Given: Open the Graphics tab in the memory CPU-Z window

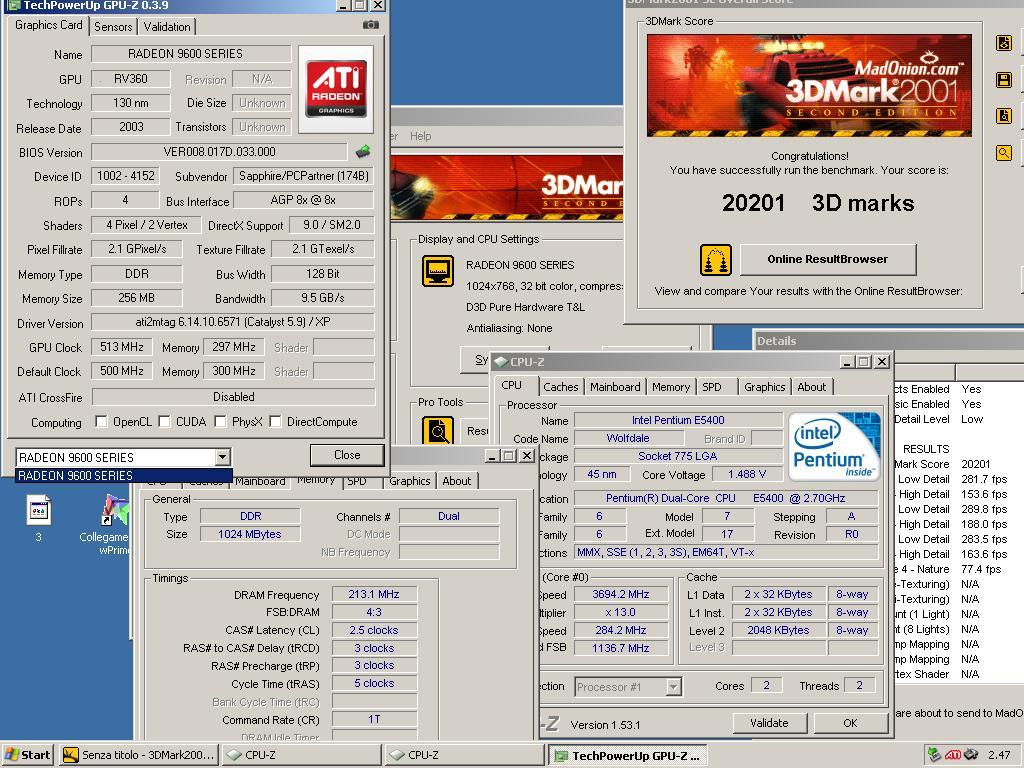Looking at the screenshot, I should pos(409,481).
